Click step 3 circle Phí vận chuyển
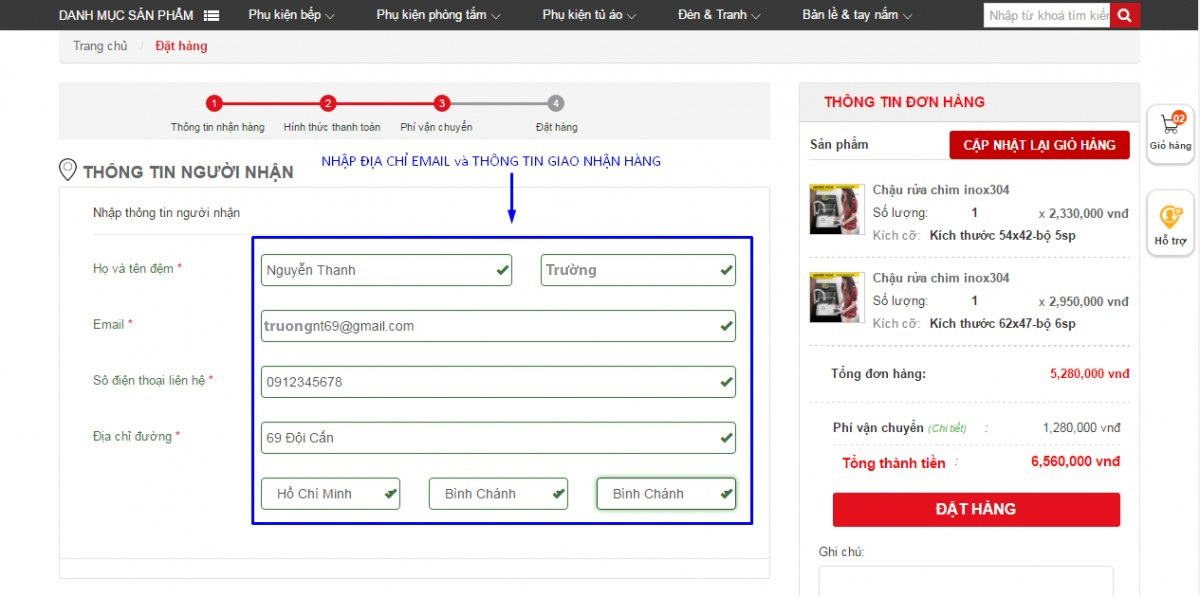 (x=442, y=103)
